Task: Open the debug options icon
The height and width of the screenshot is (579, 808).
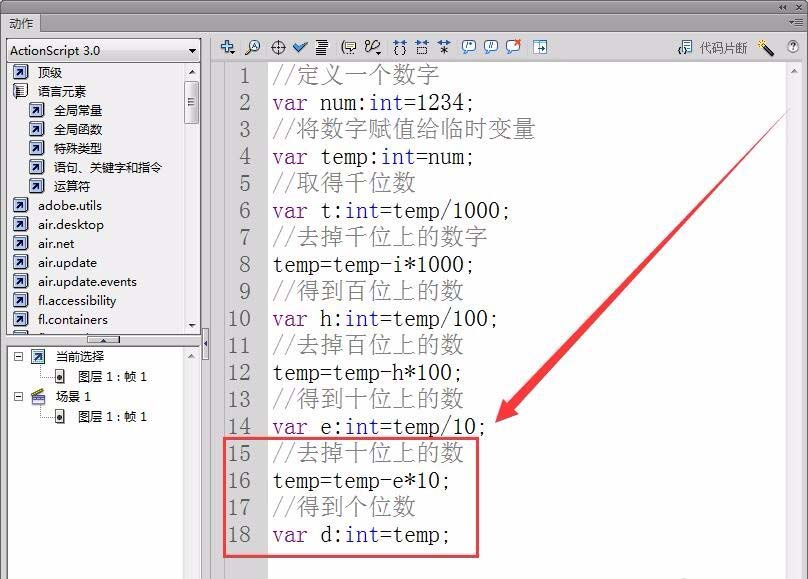Action: (373, 47)
